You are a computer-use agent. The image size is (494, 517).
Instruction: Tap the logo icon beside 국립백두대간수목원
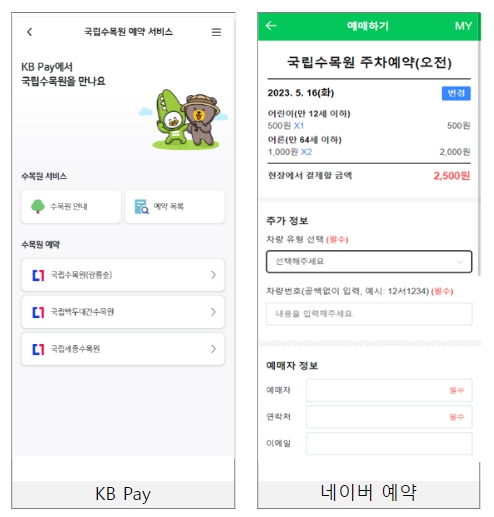(38, 312)
